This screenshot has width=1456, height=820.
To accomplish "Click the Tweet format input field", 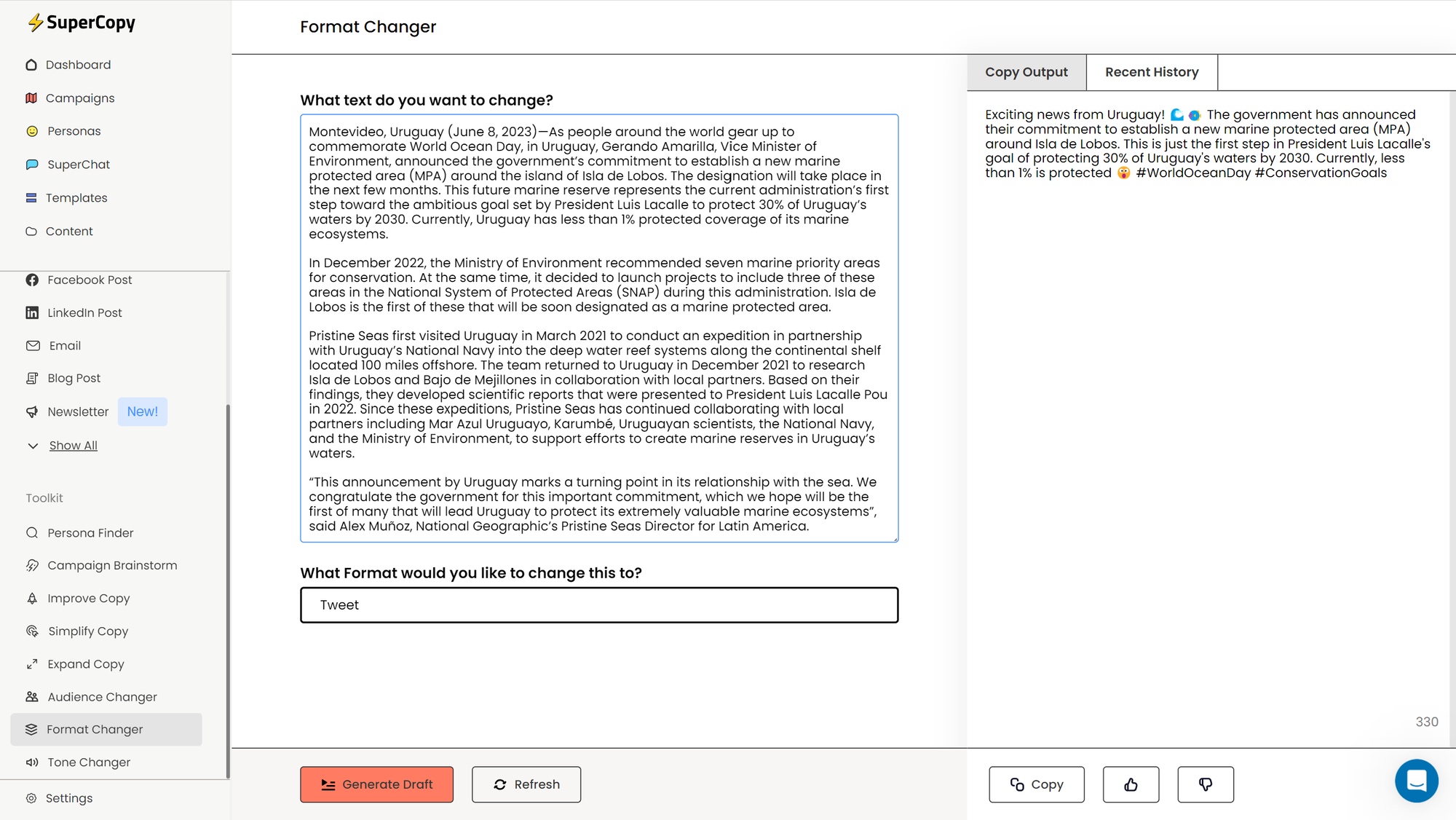I will (599, 604).
